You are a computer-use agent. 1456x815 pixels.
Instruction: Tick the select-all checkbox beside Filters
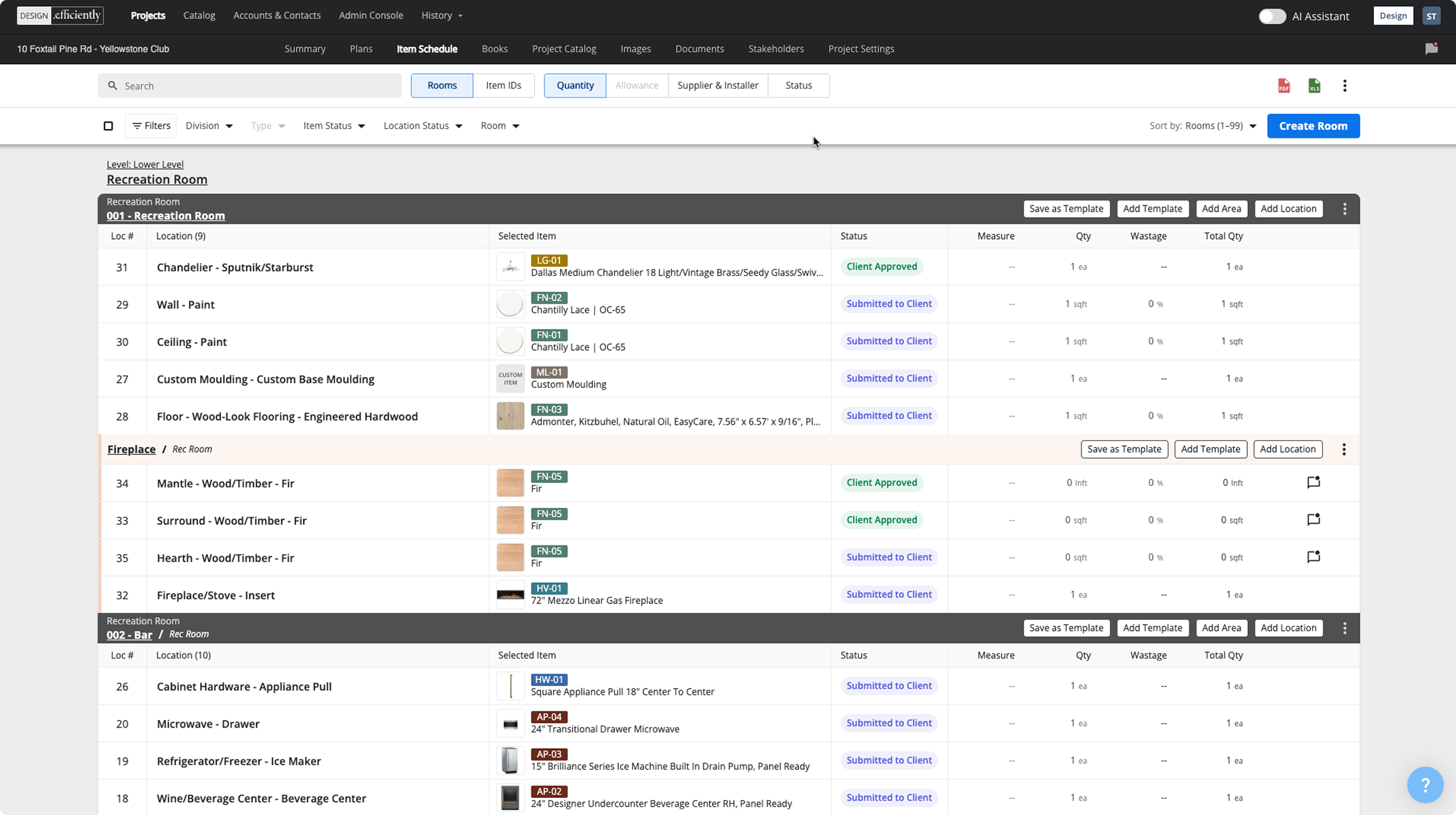click(108, 126)
